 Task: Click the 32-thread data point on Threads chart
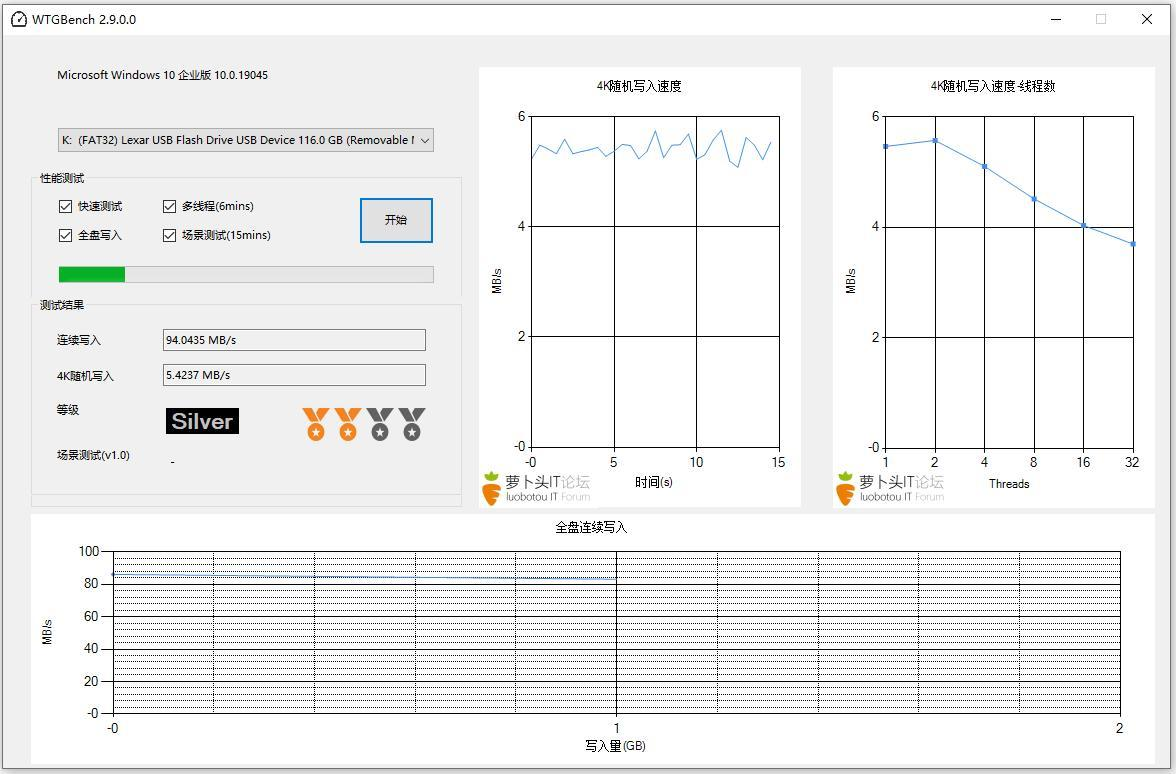click(x=1132, y=244)
